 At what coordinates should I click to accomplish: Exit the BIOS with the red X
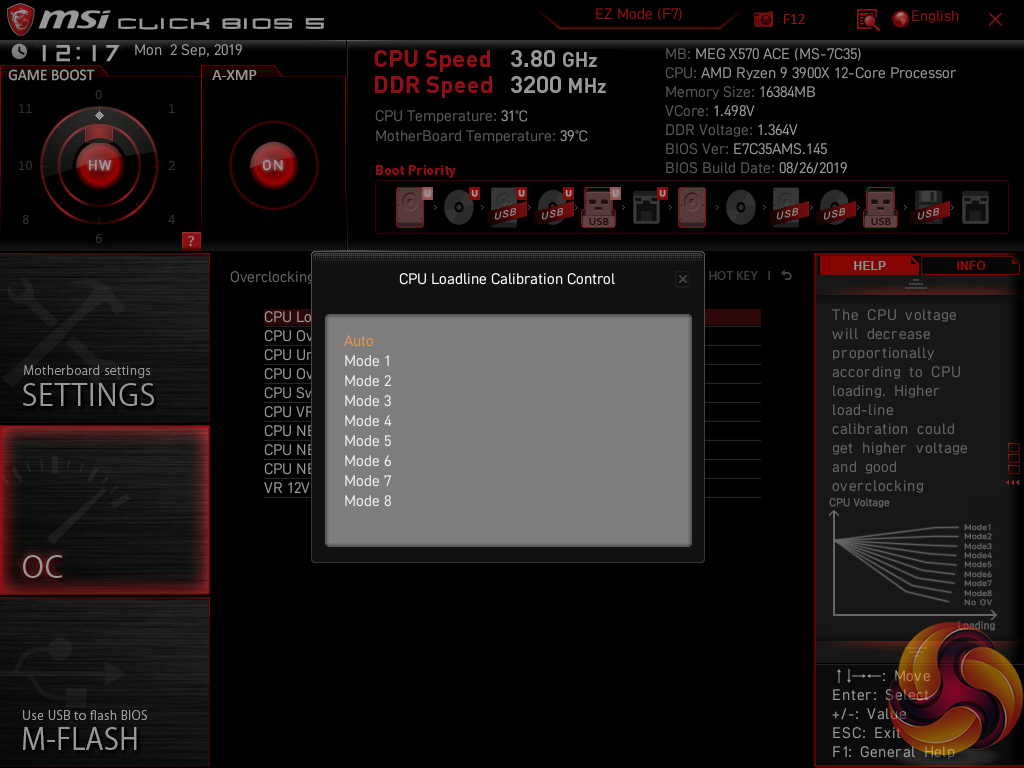[x=995, y=20]
